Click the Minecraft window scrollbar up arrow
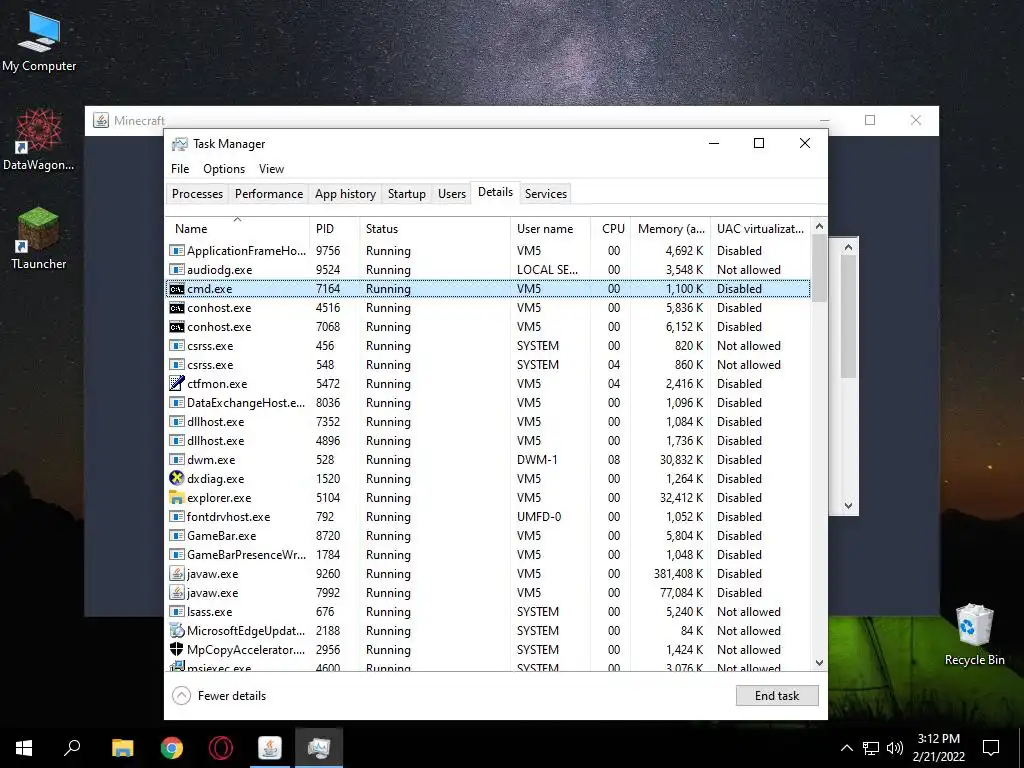This screenshot has height=768, width=1024. 848,247
